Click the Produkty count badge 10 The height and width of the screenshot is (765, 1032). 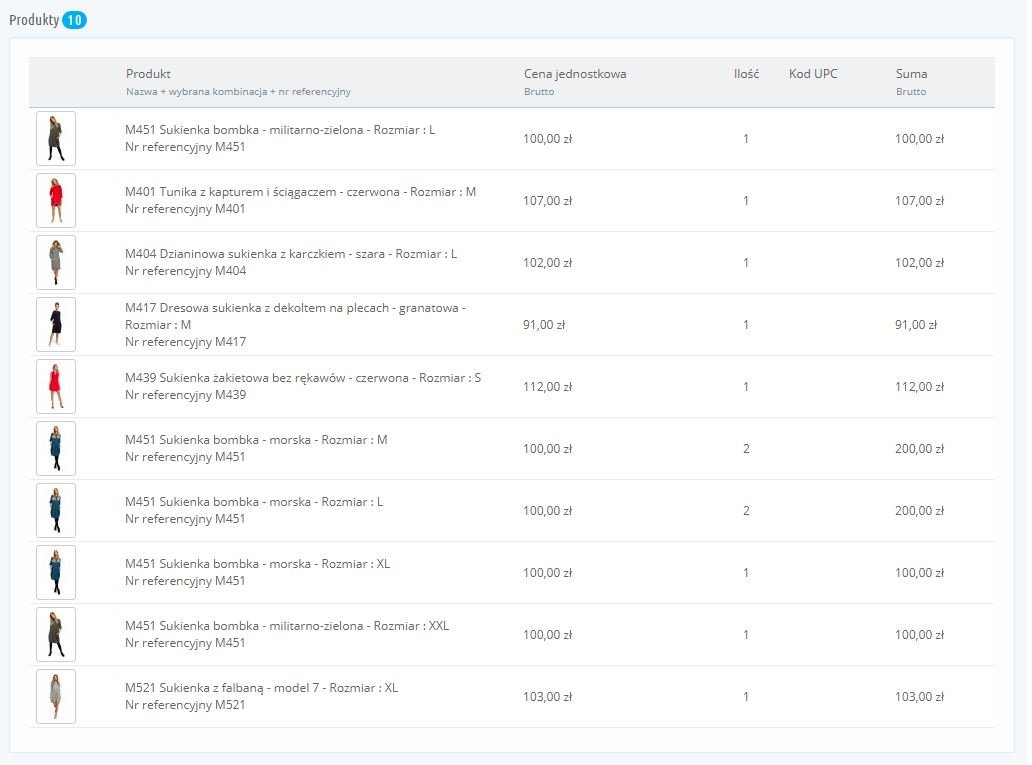point(74,20)
